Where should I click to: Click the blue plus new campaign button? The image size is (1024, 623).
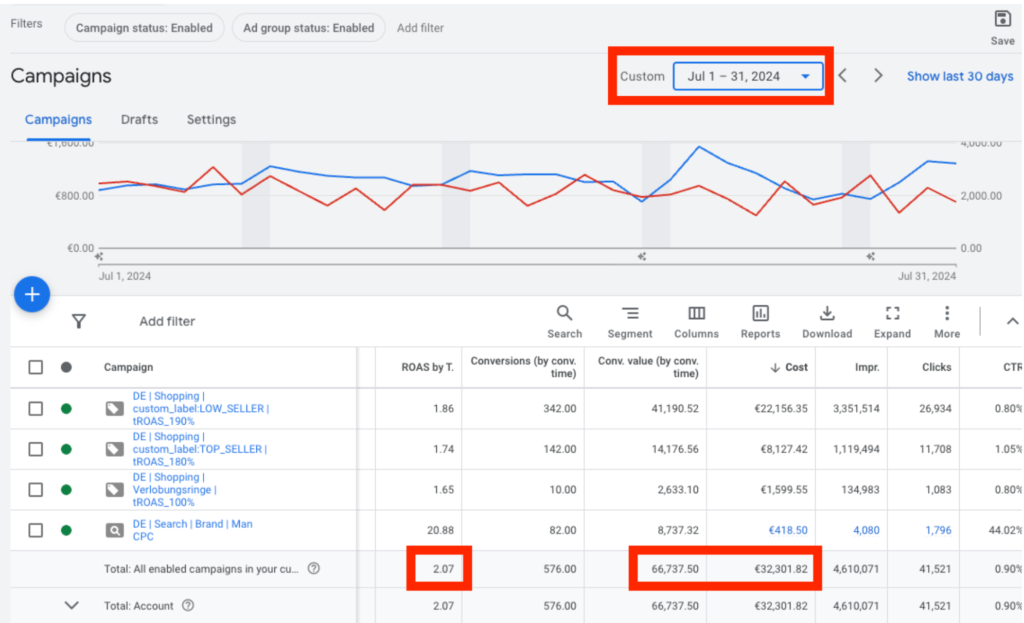point(32,294)
